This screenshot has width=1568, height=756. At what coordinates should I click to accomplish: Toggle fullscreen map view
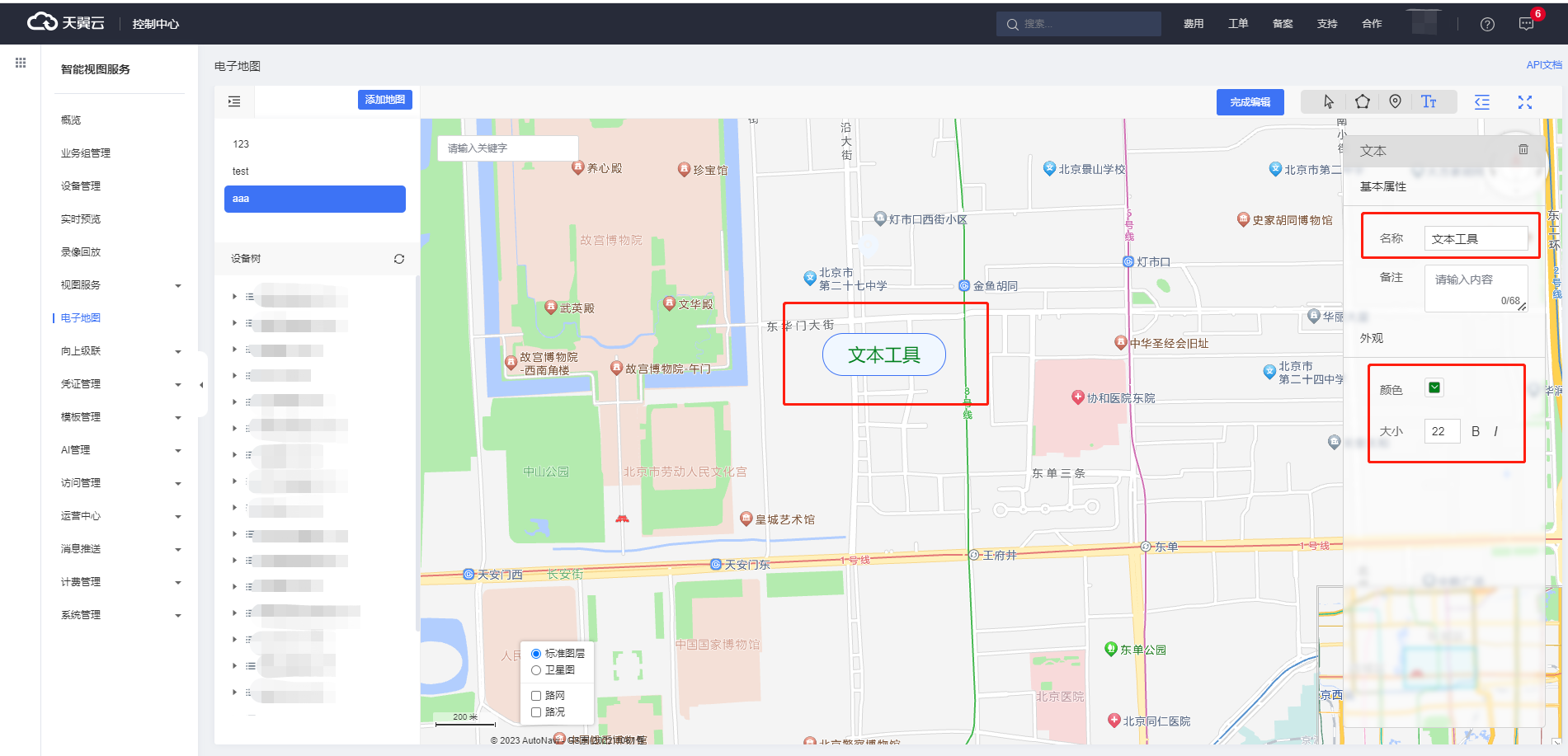click(1524, 102)
